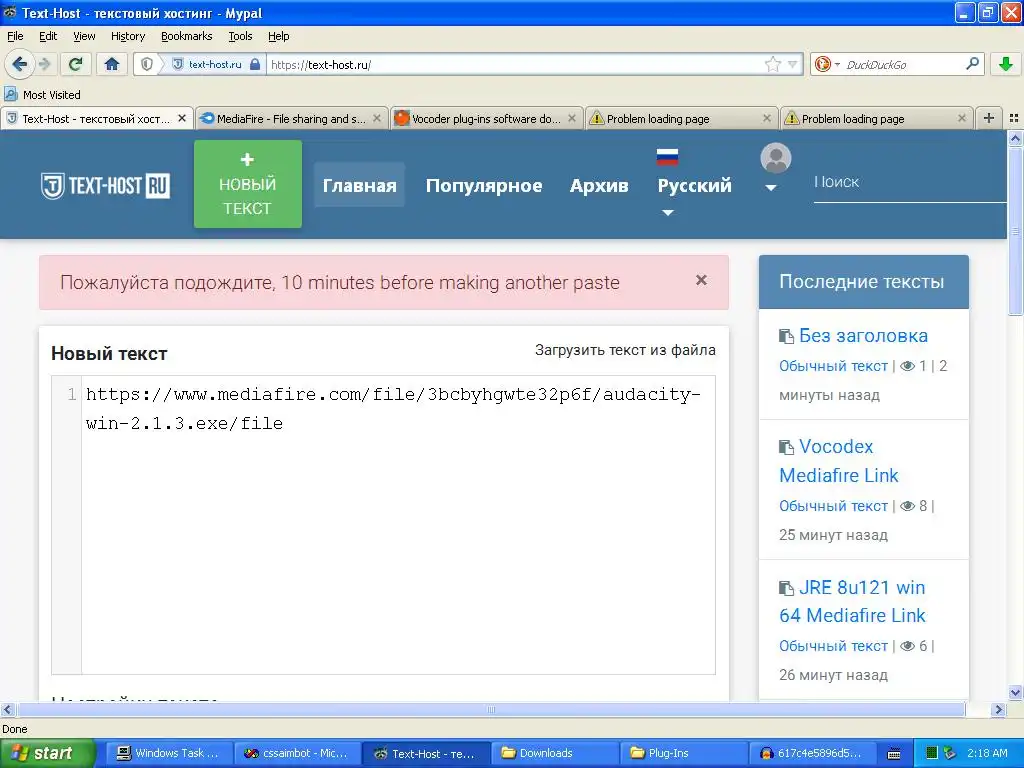This screenshot has width=1024, height=768.
Task: Switch to cssaimbot taskbar window
Action: tap(296, 753)
